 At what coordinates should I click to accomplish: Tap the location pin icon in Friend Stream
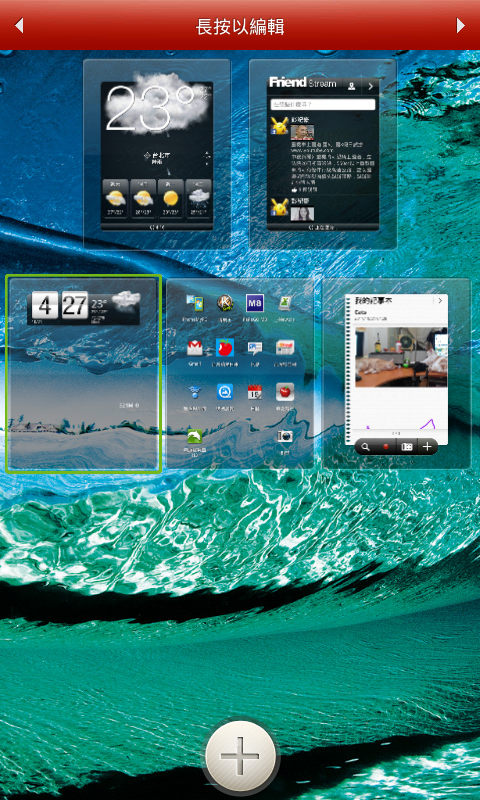click(x=351, y=86)
